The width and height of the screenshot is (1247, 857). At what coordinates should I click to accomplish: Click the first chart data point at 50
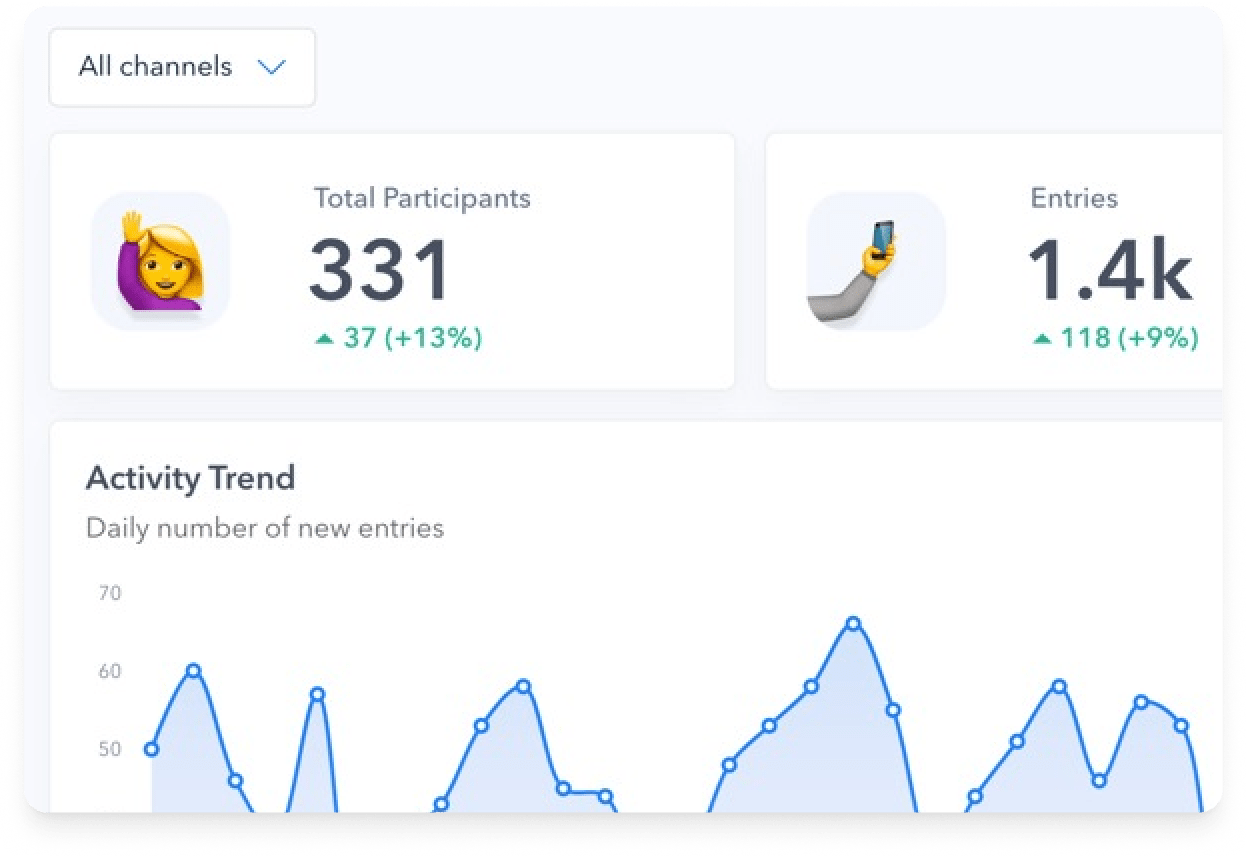(151, 749)
